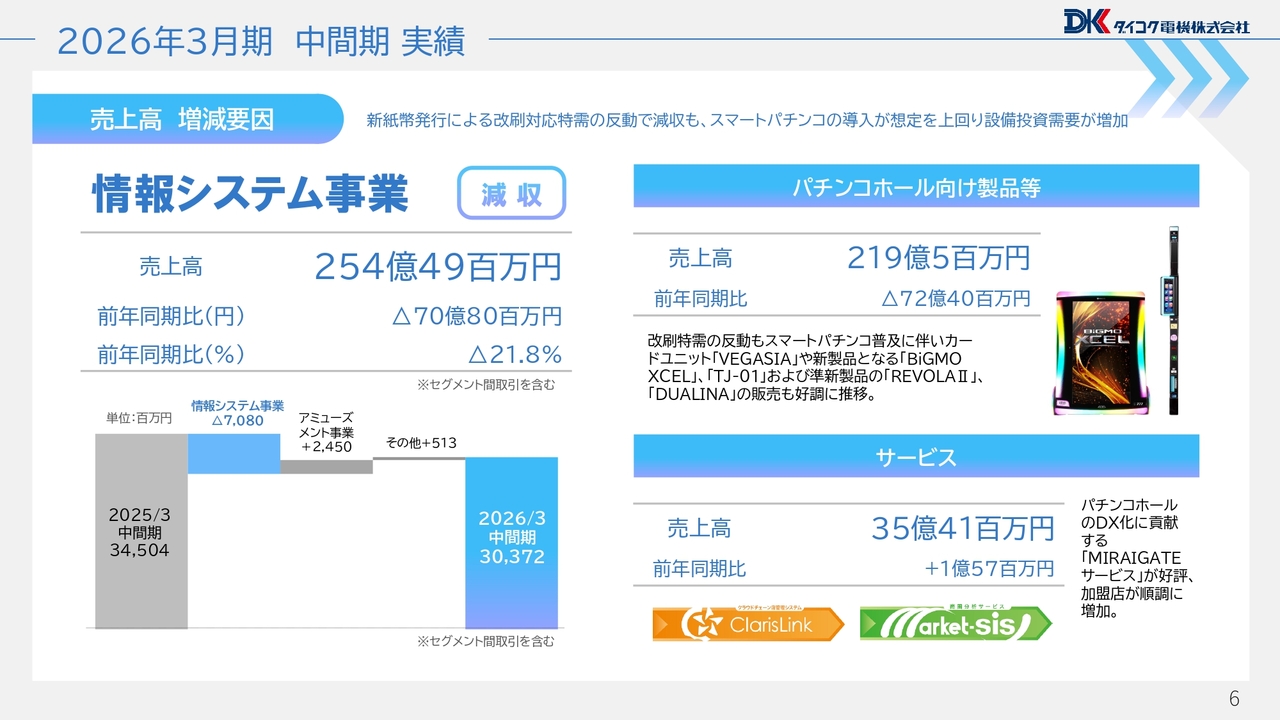Click the 219億5百万円 sales figure

[x=938, y=258]
